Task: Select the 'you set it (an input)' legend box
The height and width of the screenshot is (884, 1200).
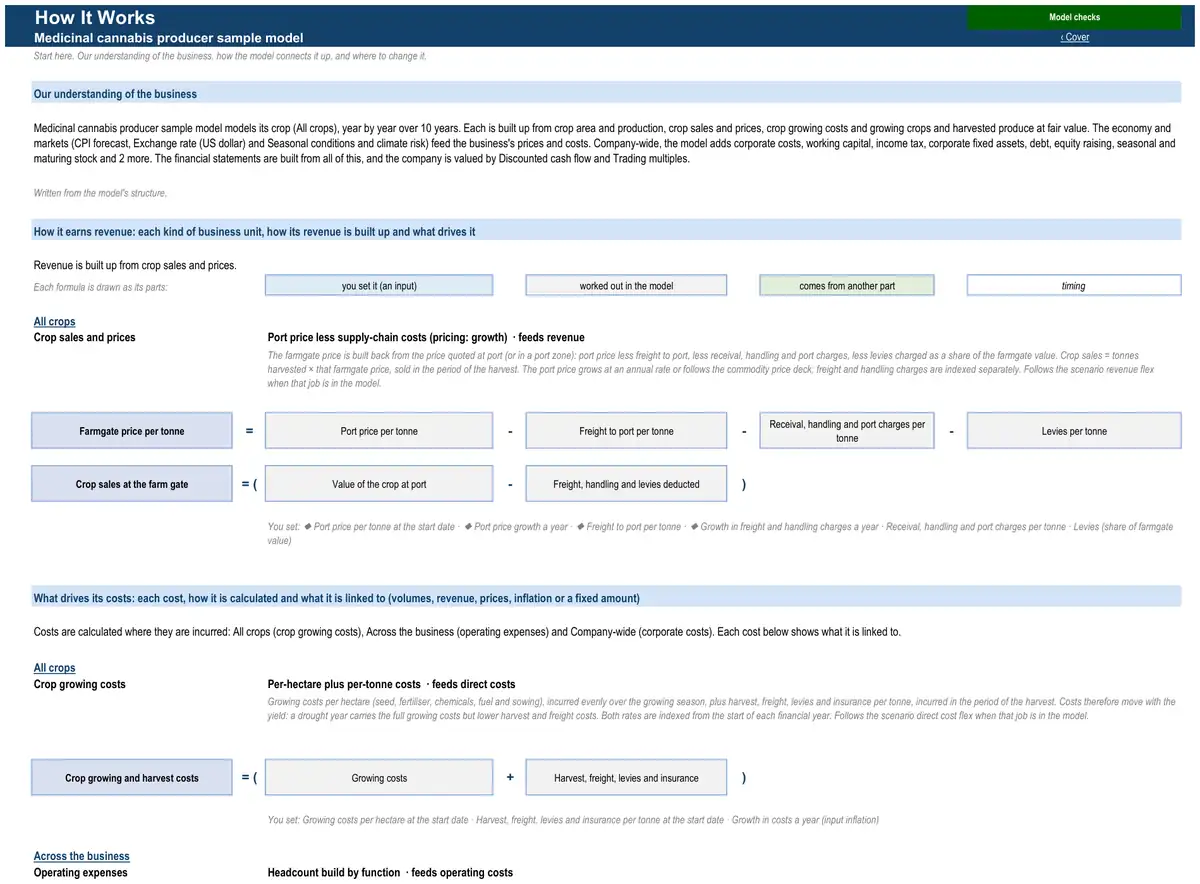Action: pos(379,286)
